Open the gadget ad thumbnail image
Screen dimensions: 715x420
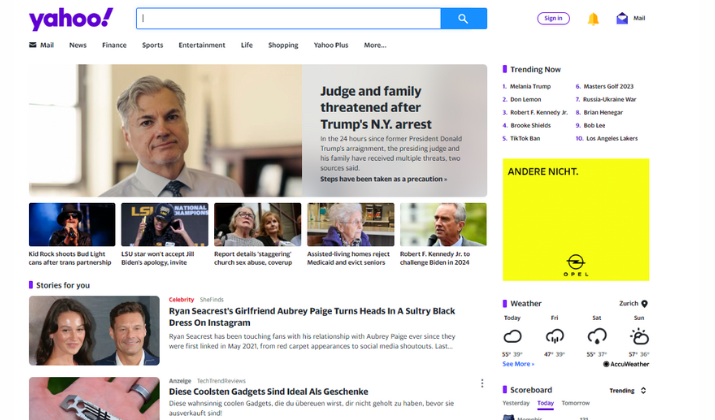[x=94, y=399]
